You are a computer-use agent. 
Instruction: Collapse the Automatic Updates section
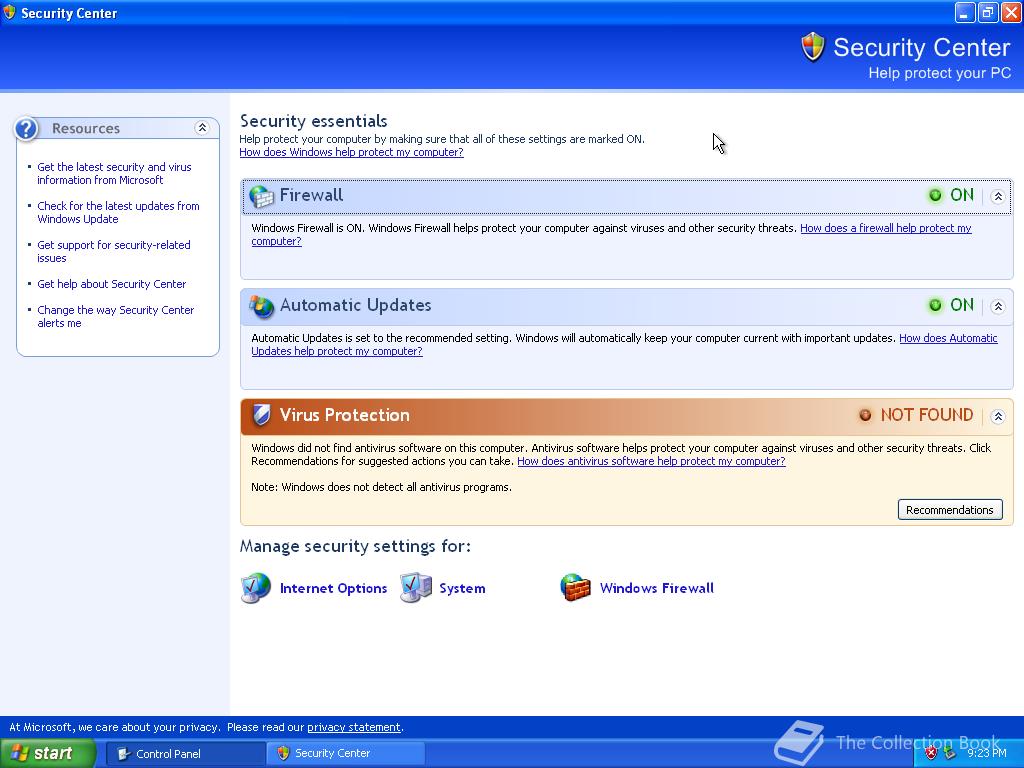pyautogui.click(x=997, y=306)
